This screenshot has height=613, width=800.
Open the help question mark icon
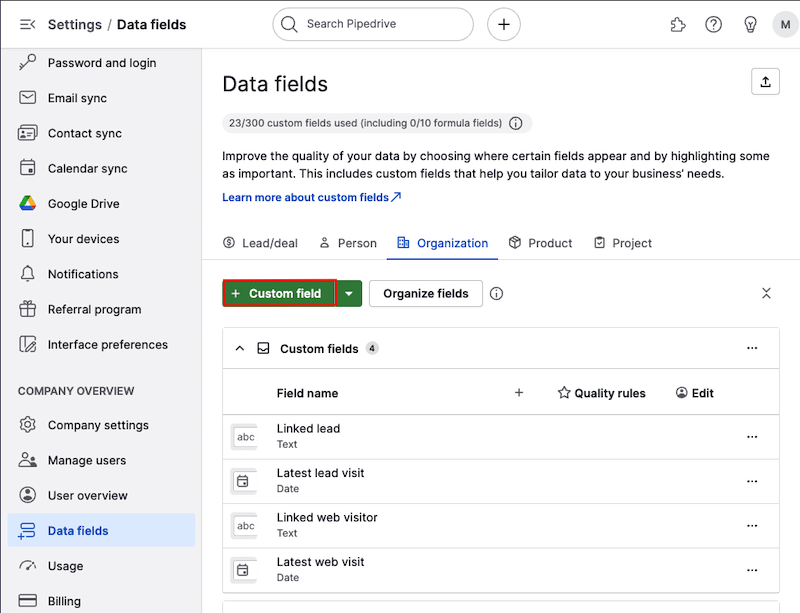pyautogui.click(x=713, y=24)
